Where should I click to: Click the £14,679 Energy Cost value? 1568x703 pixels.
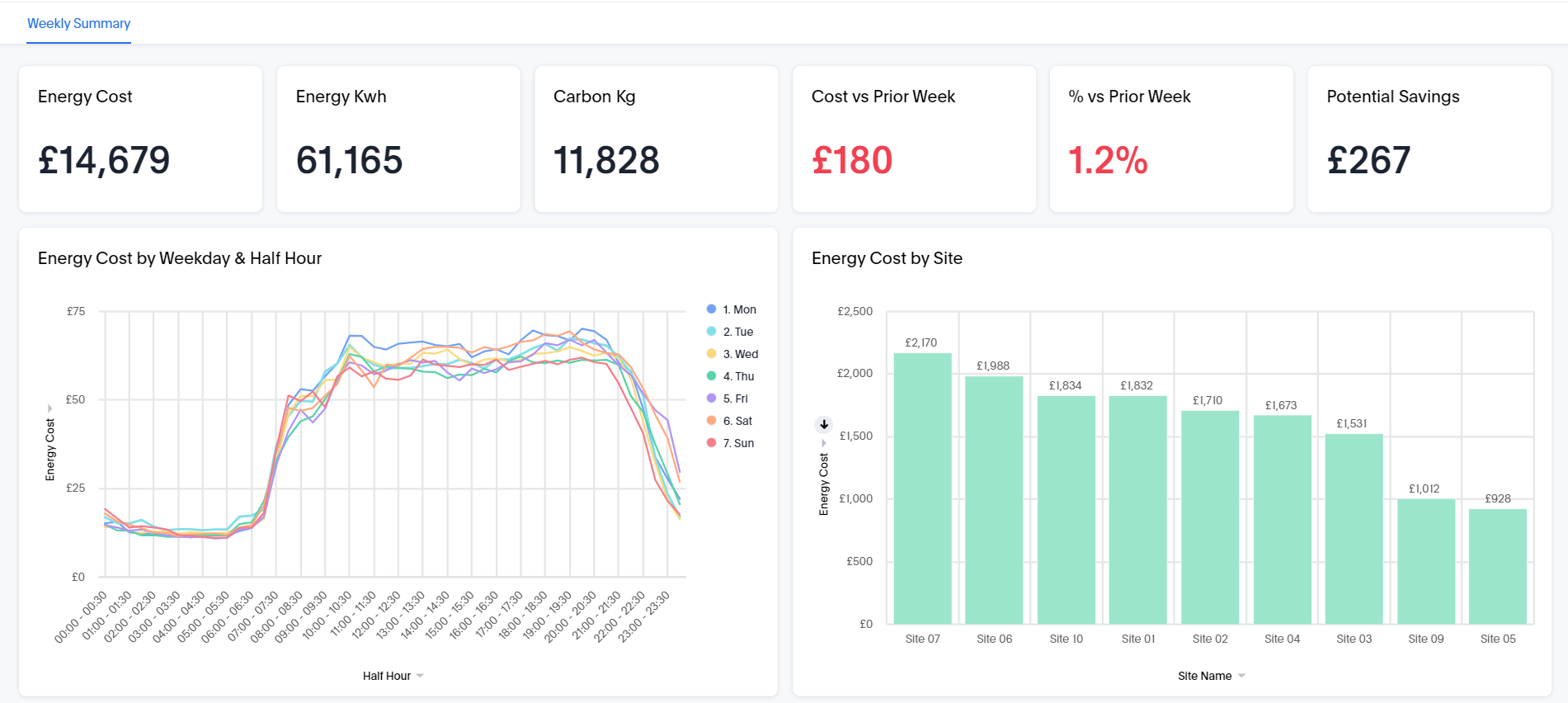104,160
